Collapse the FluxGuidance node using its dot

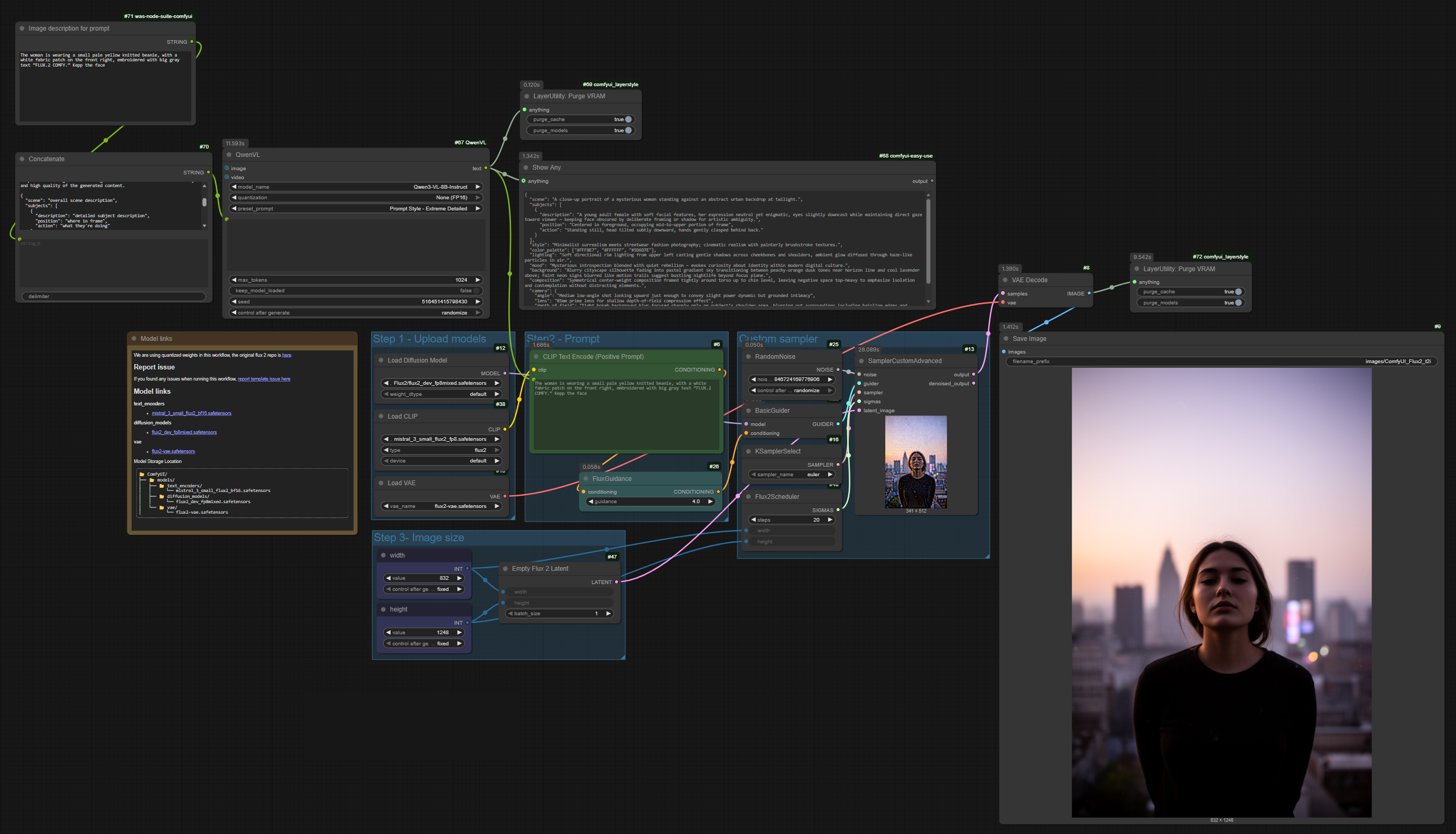(586, 479)
